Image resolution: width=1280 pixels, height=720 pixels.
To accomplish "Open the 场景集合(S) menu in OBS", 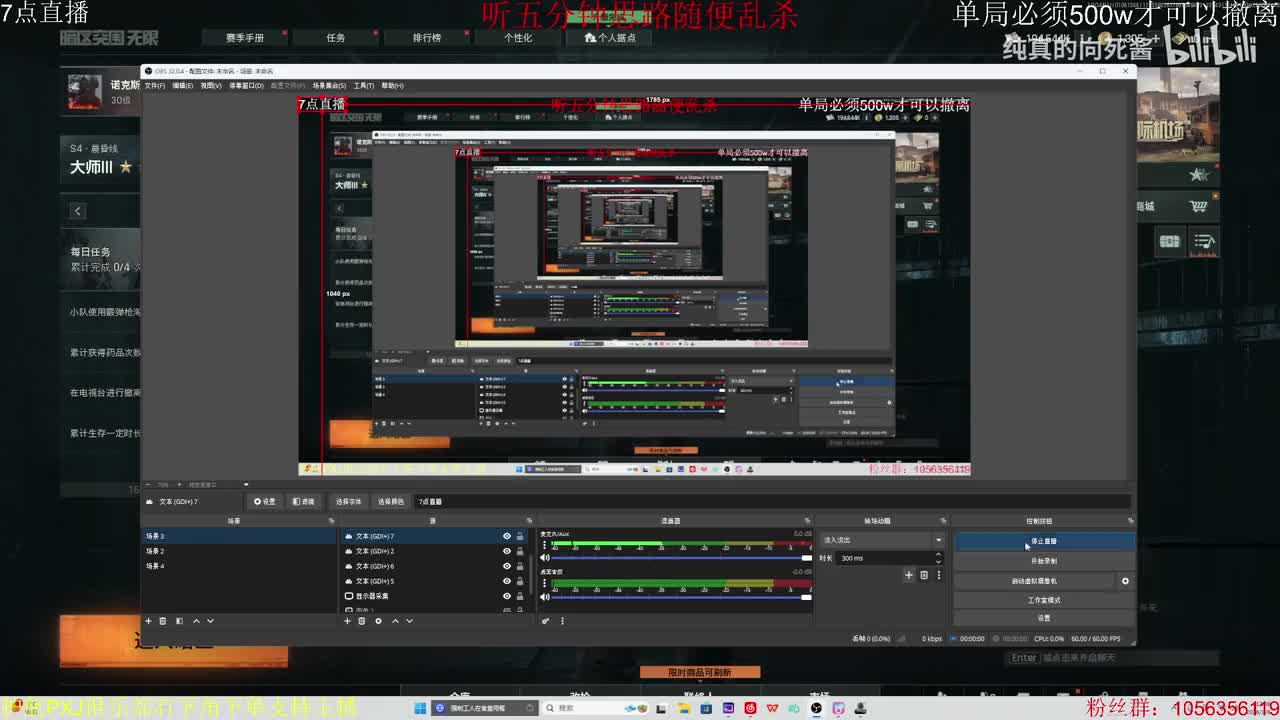I will [330, 86].
